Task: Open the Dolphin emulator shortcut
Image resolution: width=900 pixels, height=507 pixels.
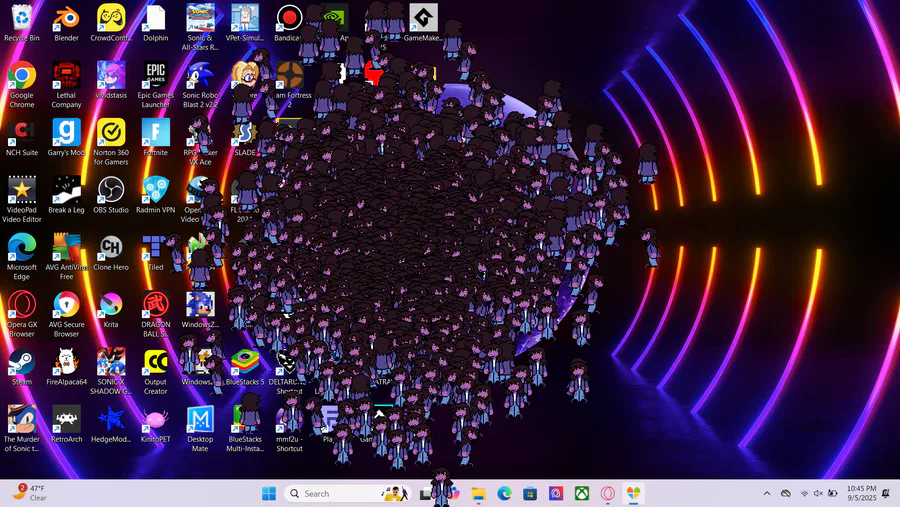Action: coord(156,23)
